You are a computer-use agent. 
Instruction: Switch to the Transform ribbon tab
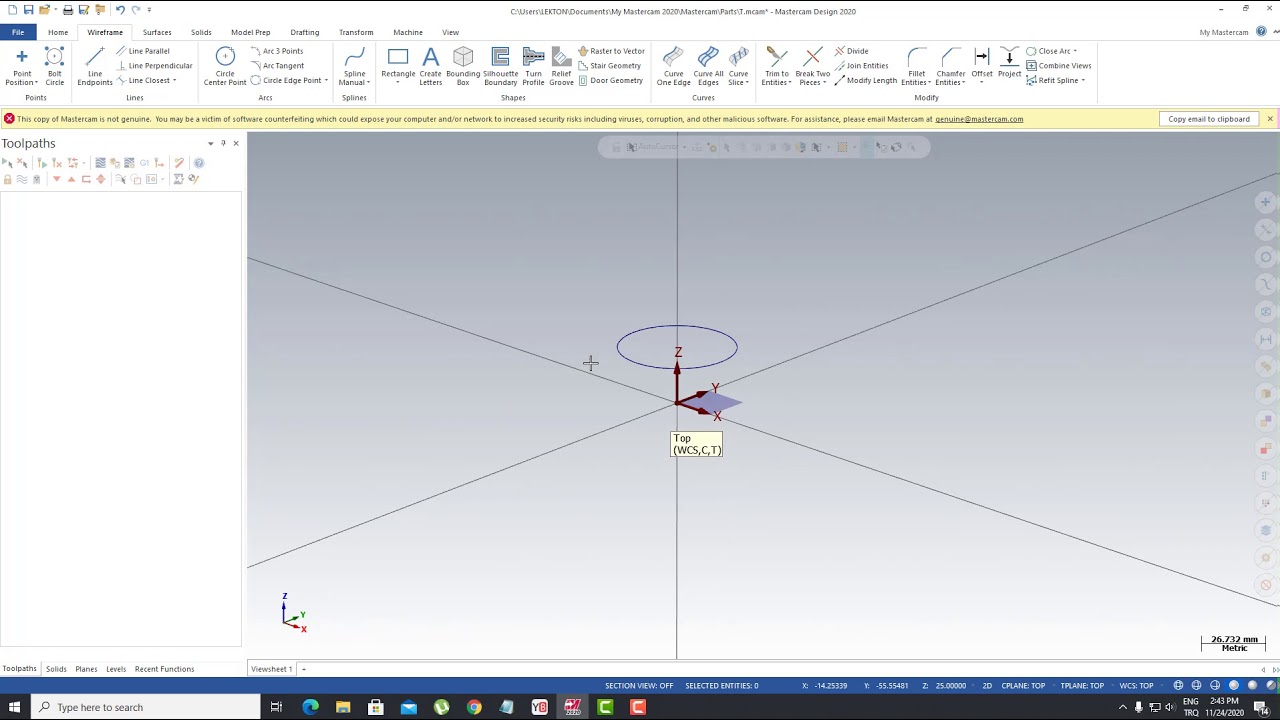(356, 32)
